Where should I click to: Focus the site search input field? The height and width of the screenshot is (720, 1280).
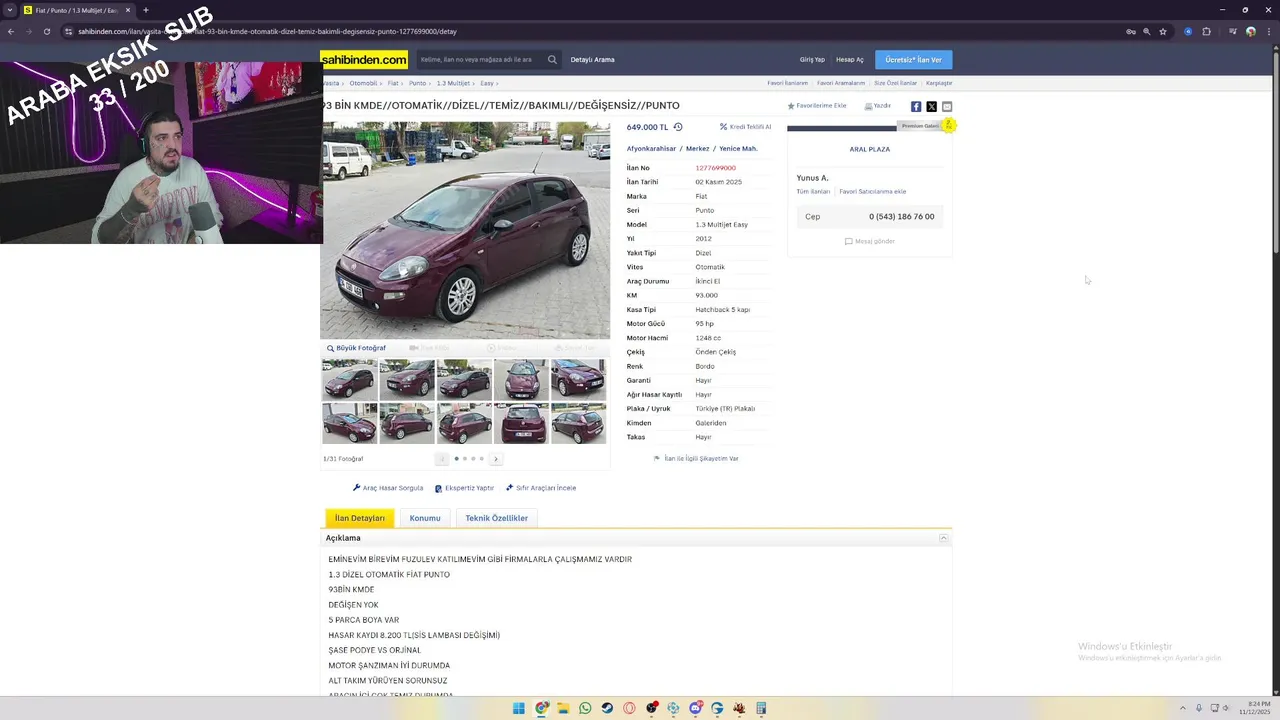tap(482, 59)
